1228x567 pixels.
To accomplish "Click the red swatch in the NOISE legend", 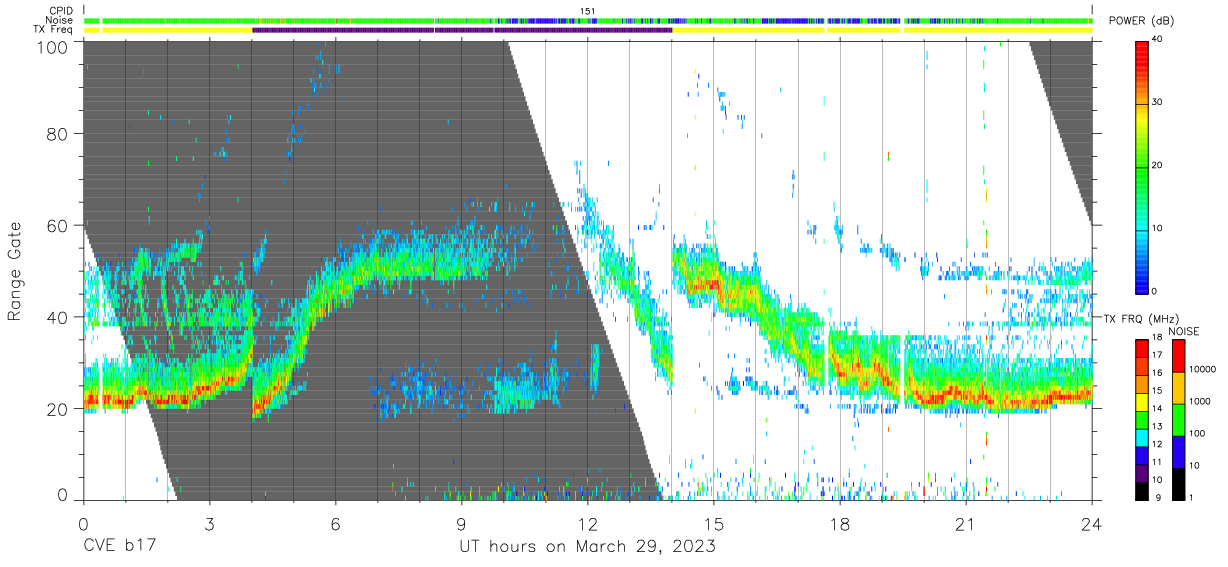I will [x=1180, y=356].
